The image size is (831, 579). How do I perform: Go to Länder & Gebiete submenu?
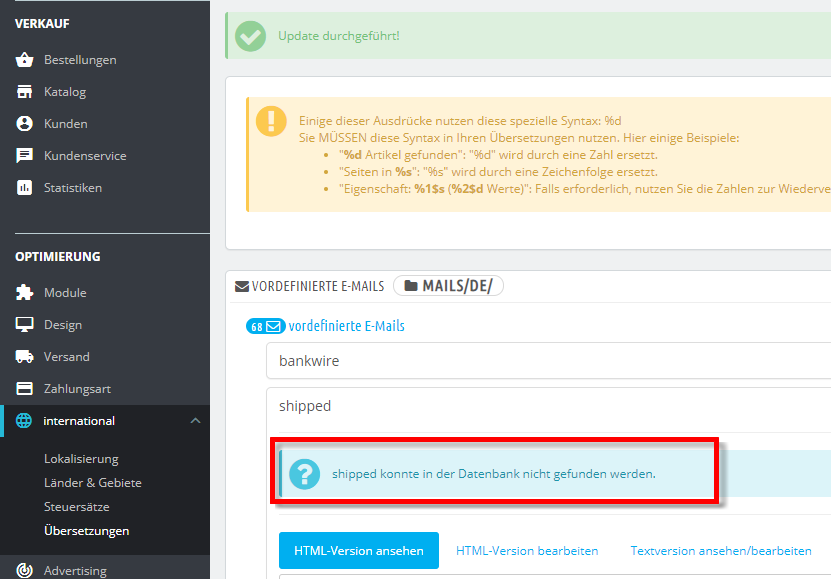[93, 483]
